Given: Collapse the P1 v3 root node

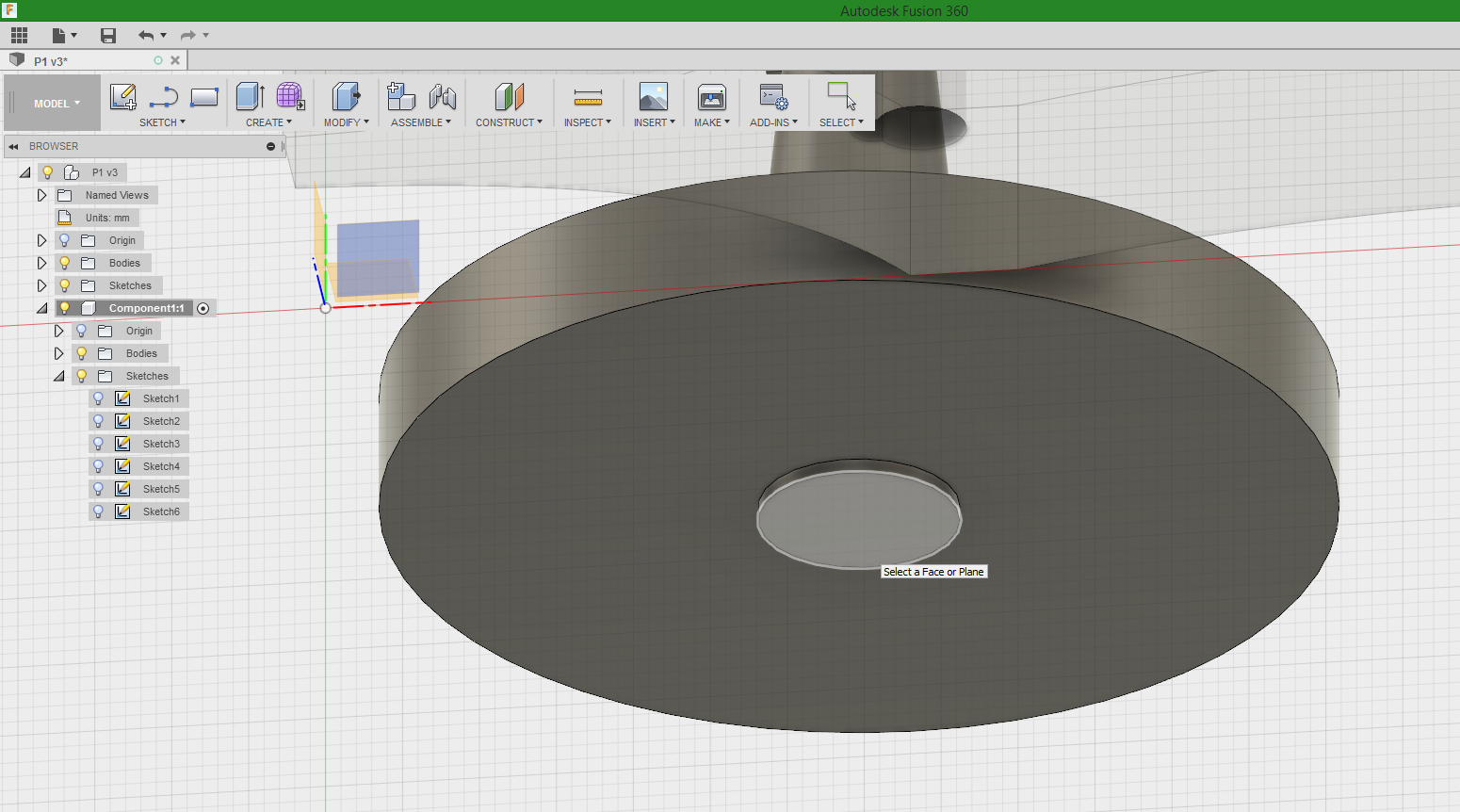Looking at the screenshot, I should 25,172.
